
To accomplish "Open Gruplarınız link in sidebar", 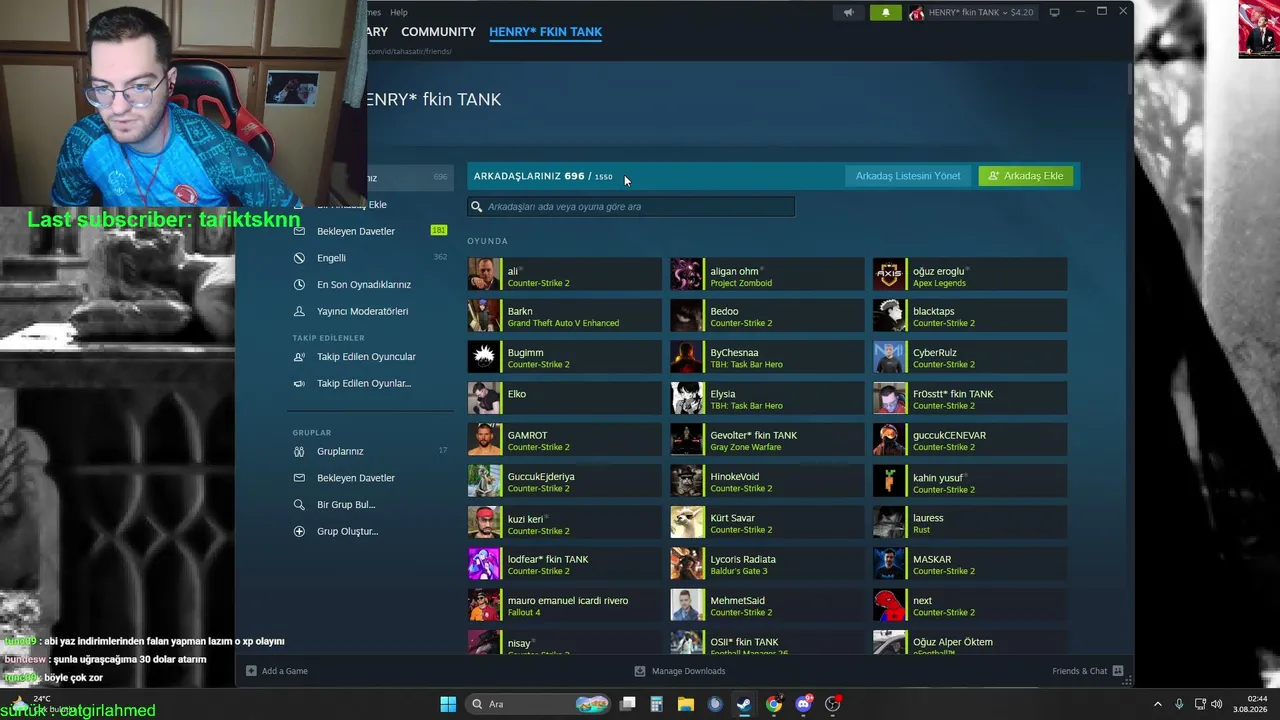I will (340, 451).
